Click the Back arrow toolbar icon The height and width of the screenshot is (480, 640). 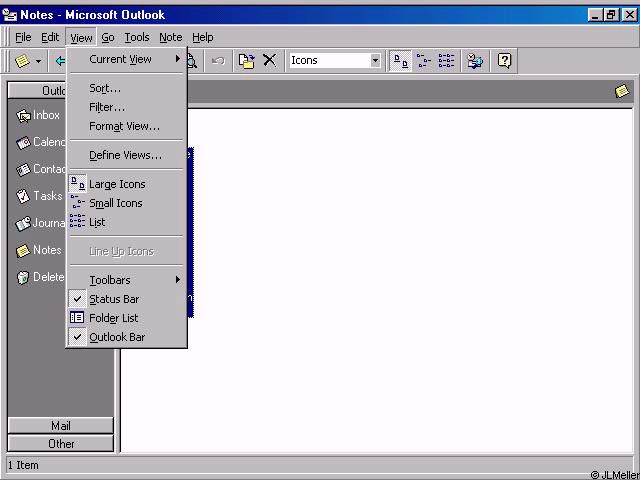click(x=60, y=61)
